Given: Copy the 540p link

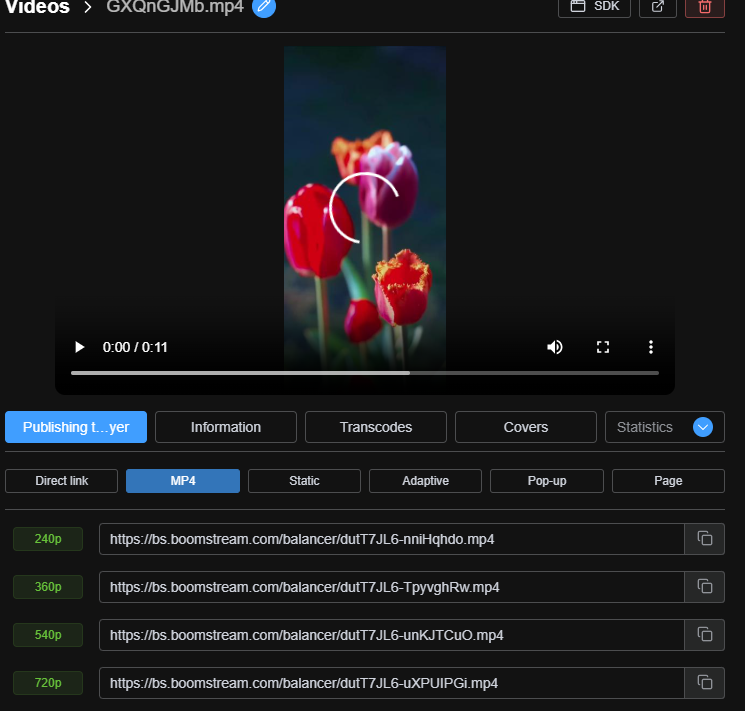Looking at the screenshot, I should point(705,635).
